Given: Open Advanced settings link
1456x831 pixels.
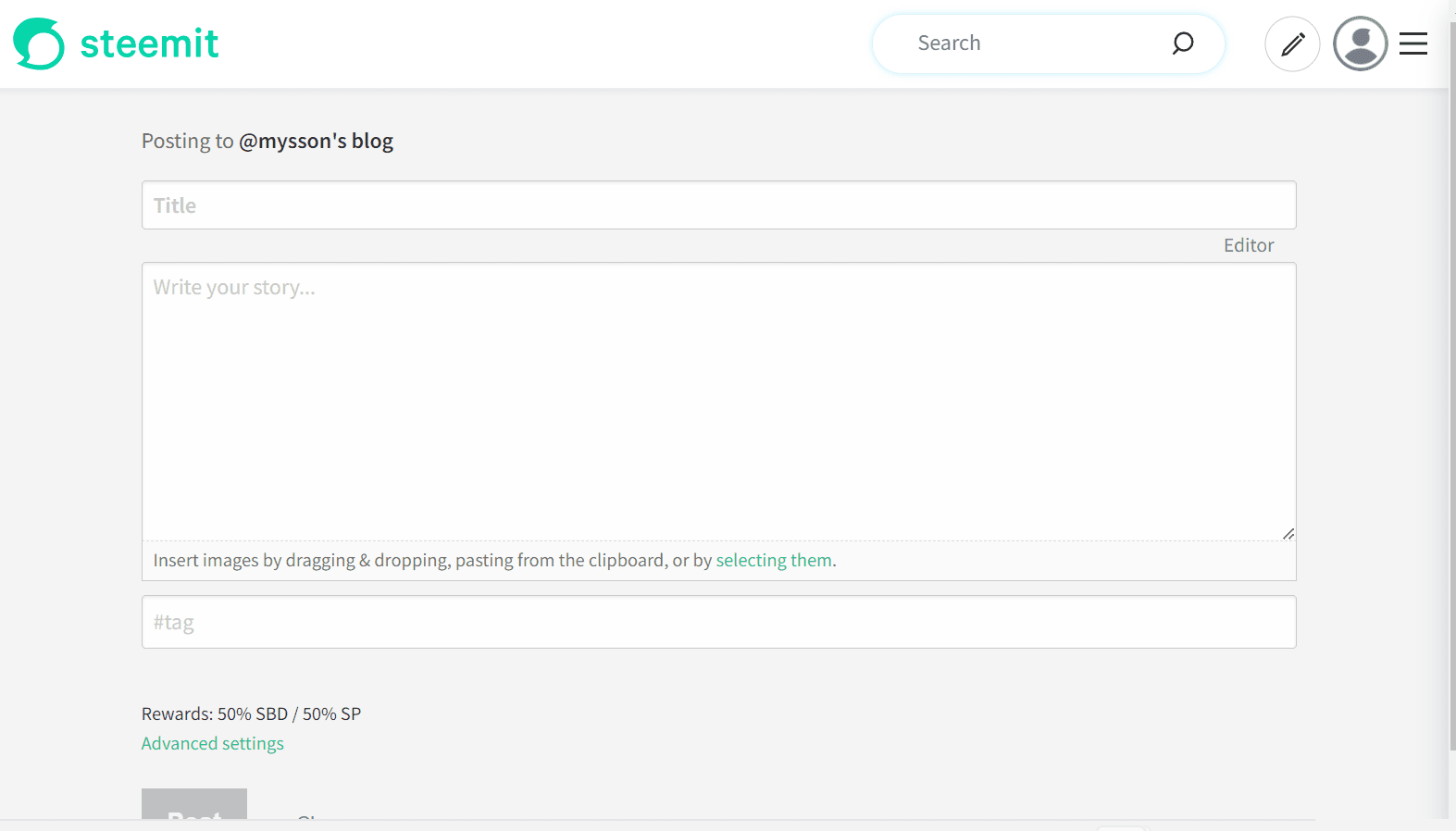Looking at the screenshot, I should tap(213, 743).
